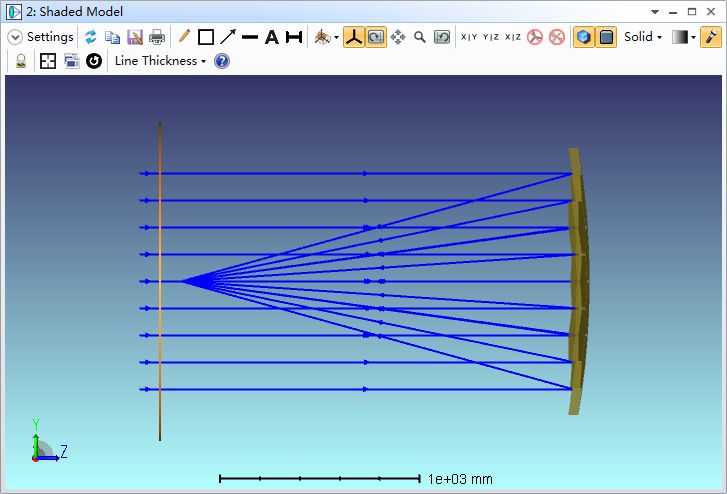Select the text annotation tool
Image resolution: width=727 pixels, height=494 pixels.
pyautogui.click(x=271, y=37)
